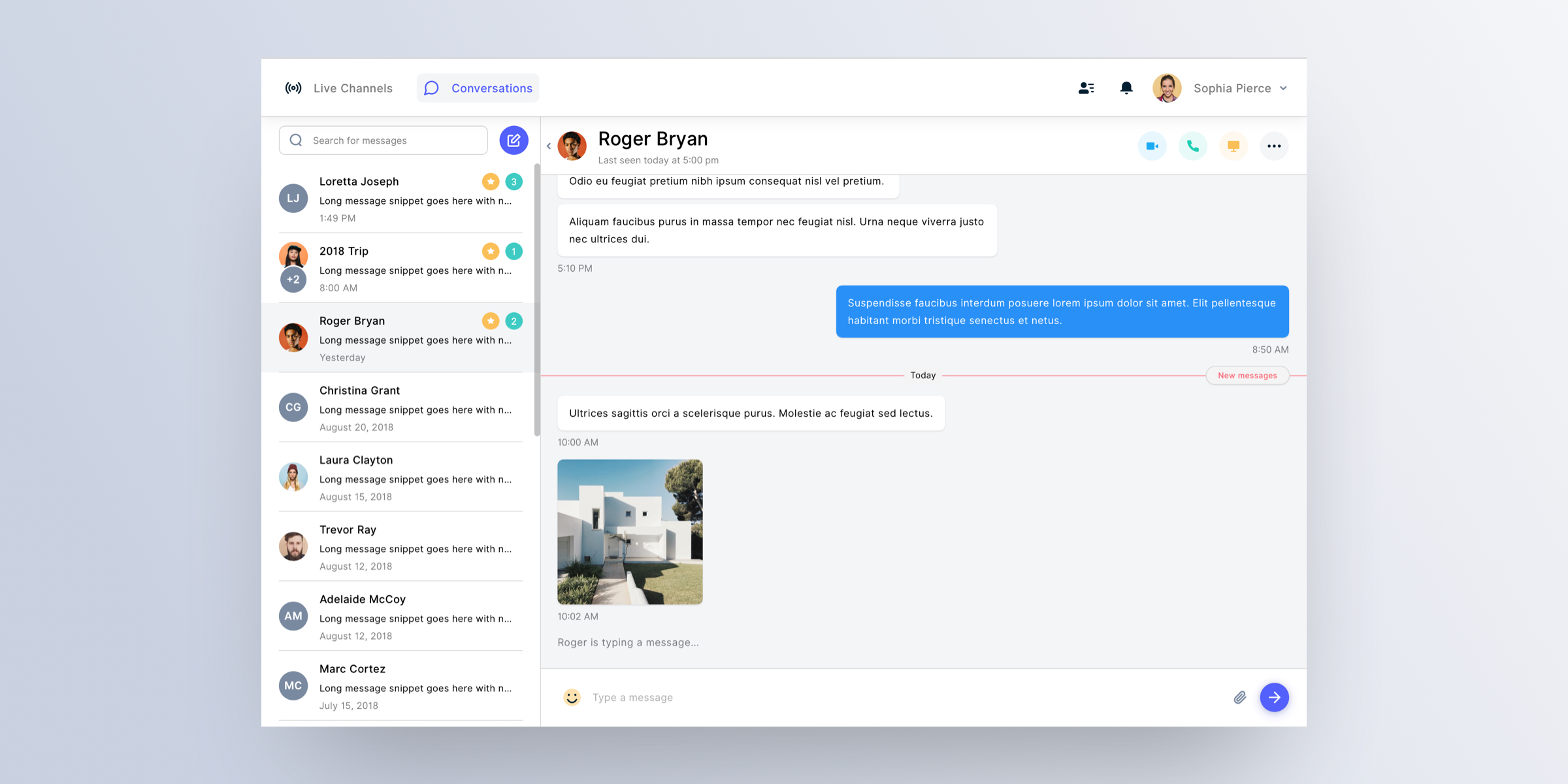Jump to New messages
This screenshot has height=784, width=1568.
point(1247,376)
